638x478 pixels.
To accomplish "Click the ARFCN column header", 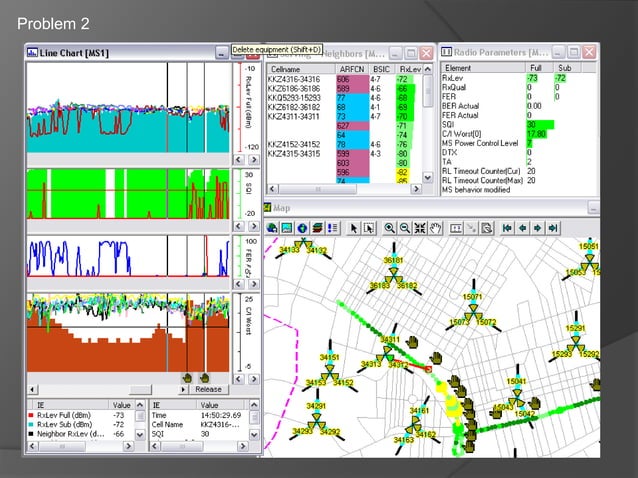I will pyautogui.click(x=352, y=68).
